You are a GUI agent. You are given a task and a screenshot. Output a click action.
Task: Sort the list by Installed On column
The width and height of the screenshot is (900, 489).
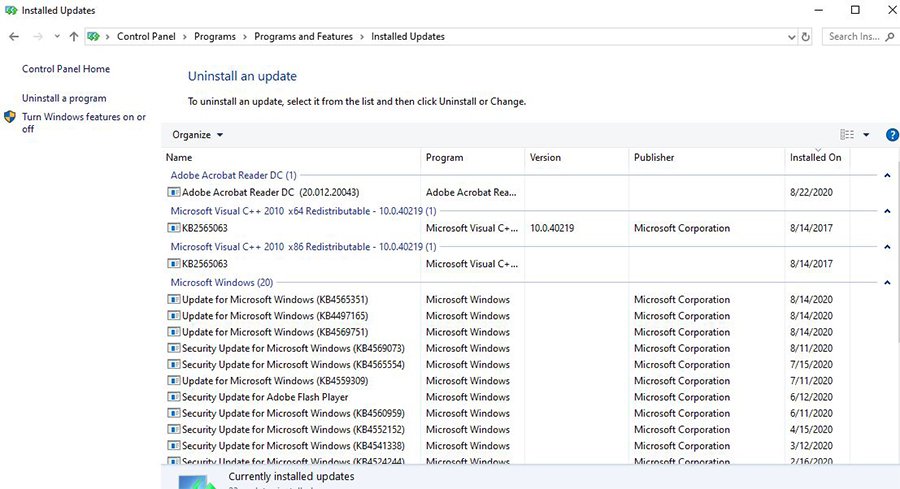click(815, 158)
